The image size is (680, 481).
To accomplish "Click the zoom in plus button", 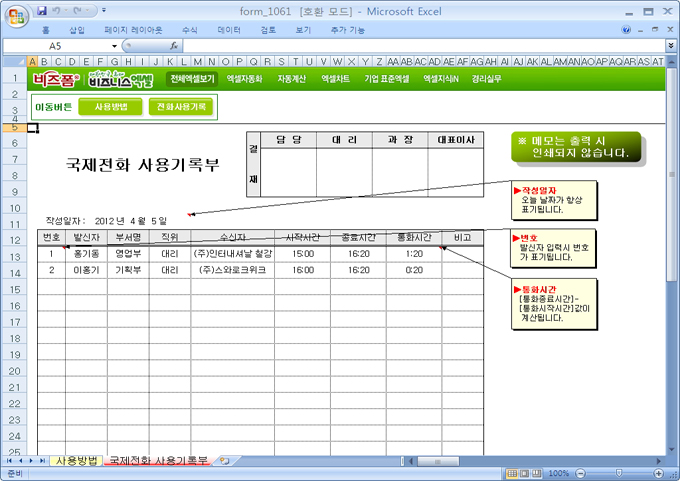I will (x=659, y=473).
